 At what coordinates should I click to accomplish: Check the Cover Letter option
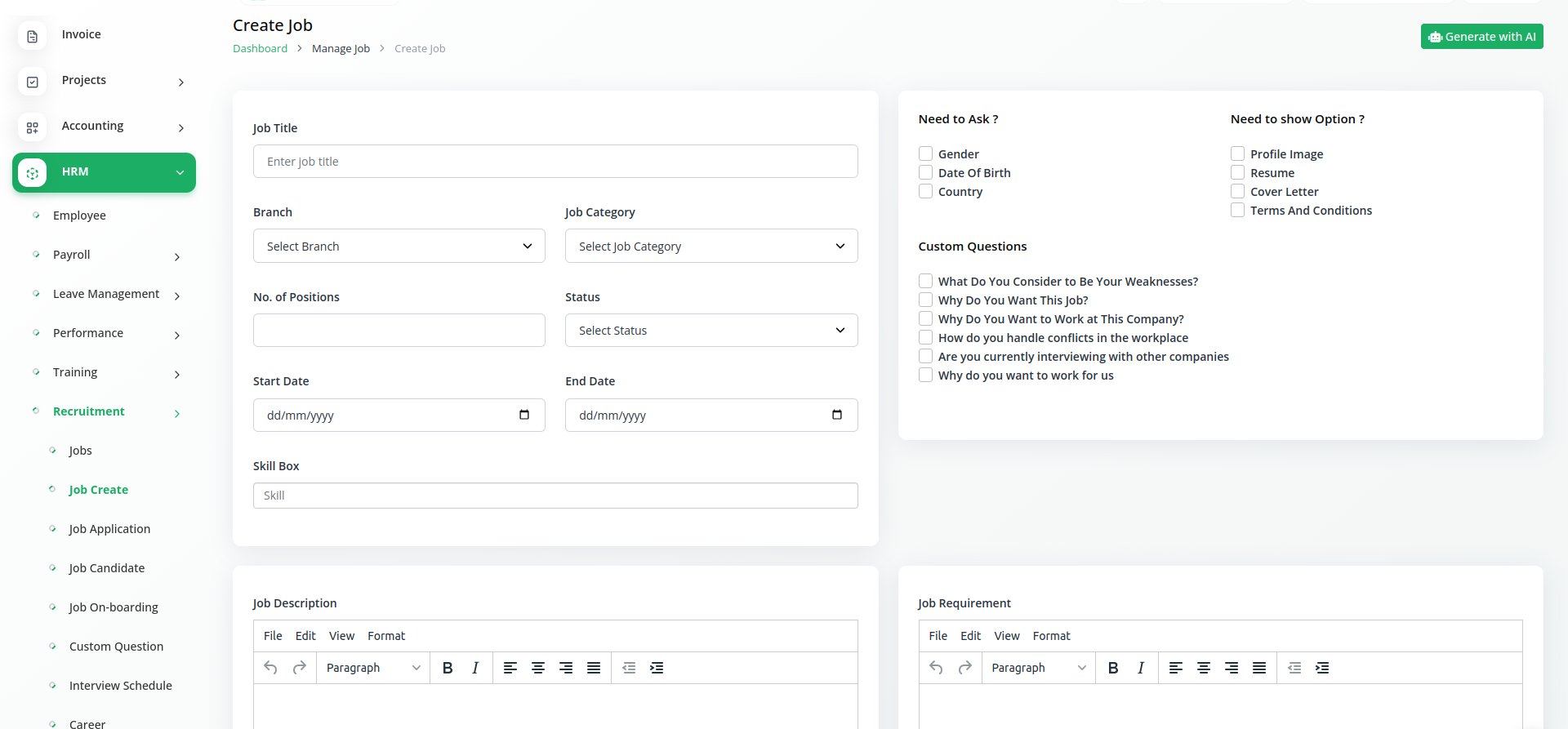click(1237, 191)
